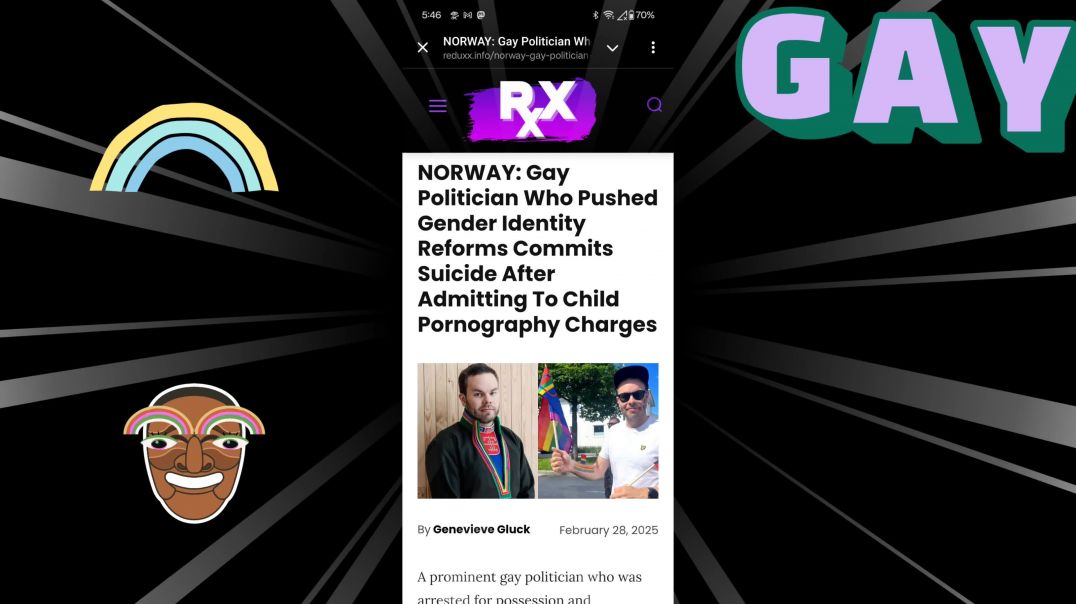Click author name Genevieve Gluck
The width and height of the screenshot is (1076, 604).
pos(481,529)
